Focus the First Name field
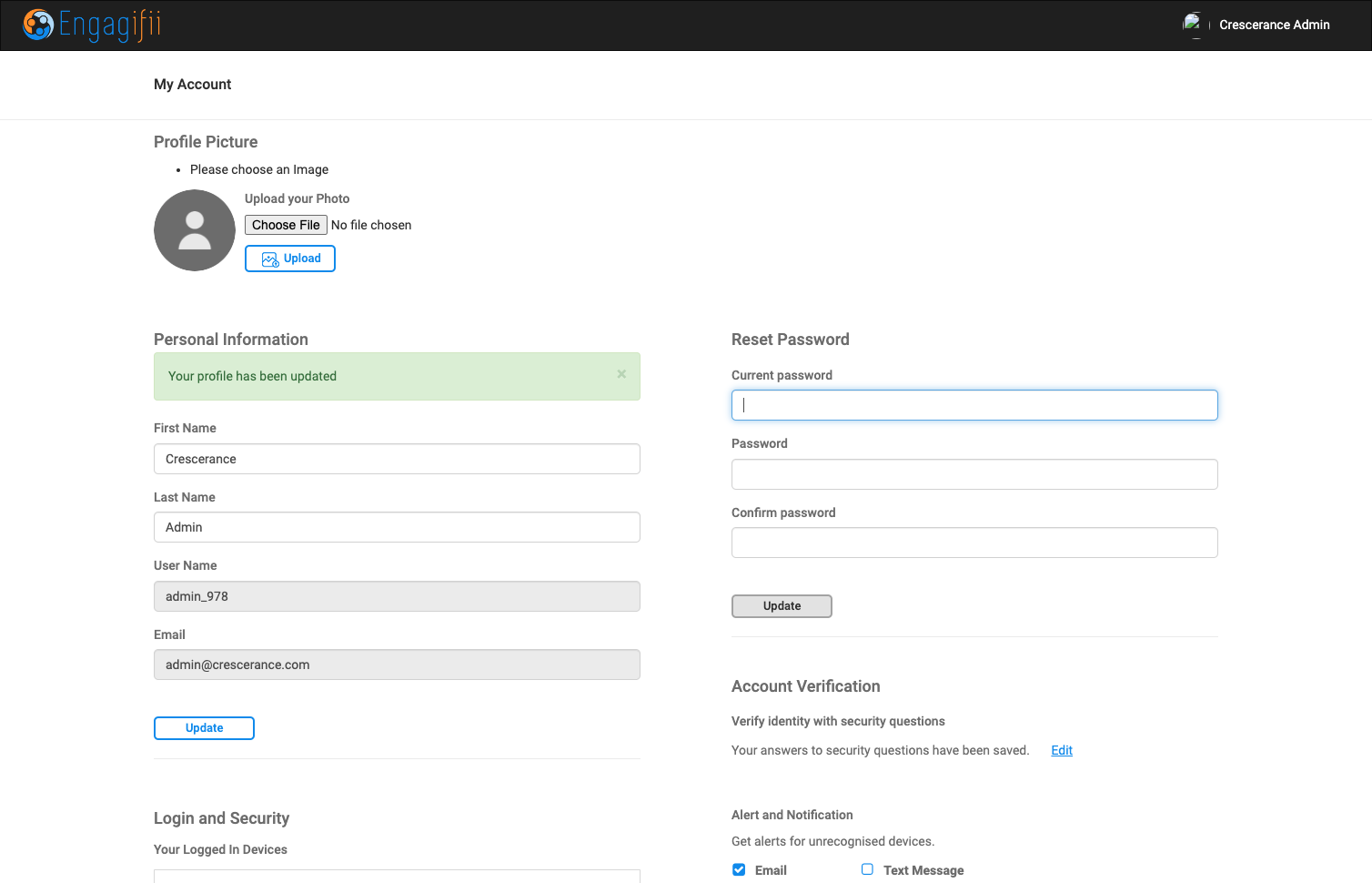 (397, 459)
